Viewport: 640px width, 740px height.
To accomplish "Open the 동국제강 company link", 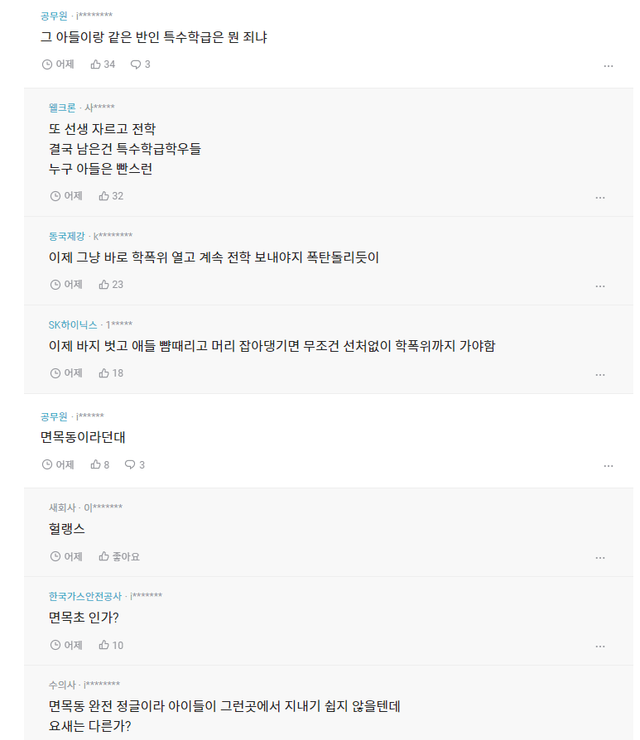I will coord(68,236).
